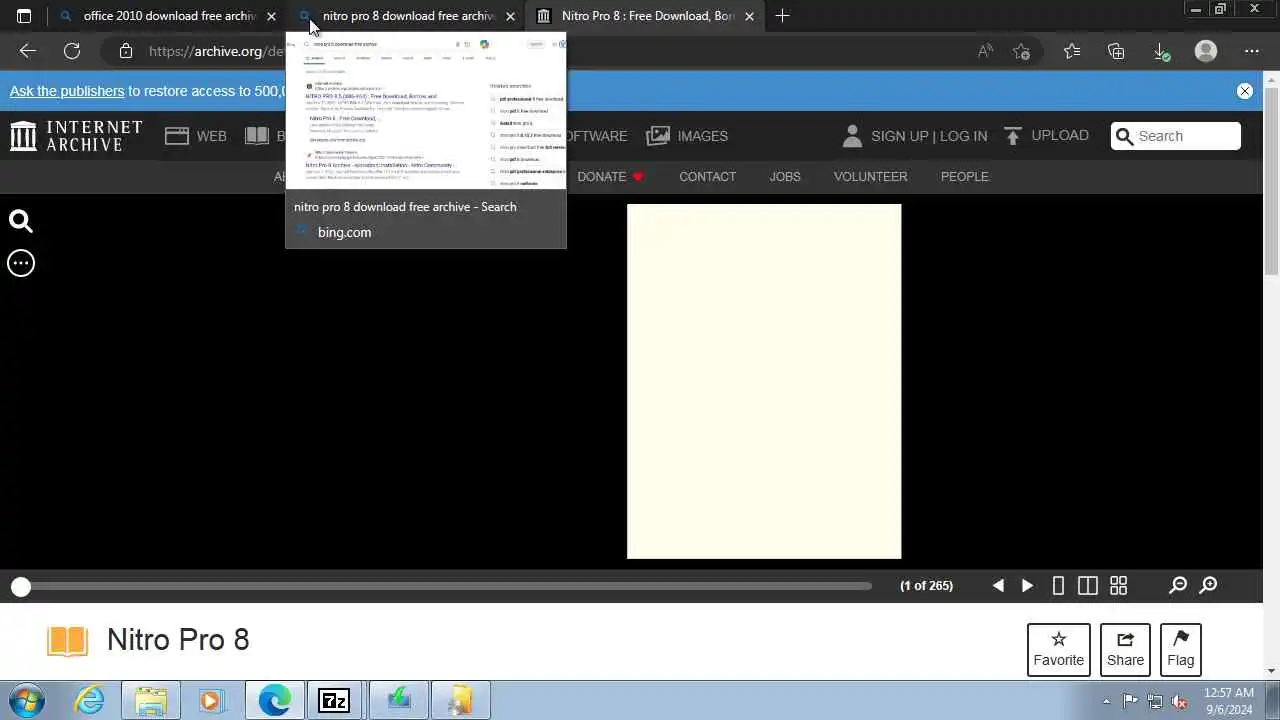Flip to the next book page
The width and height of the screenshot is (1280, 720).
point(1027,586)
